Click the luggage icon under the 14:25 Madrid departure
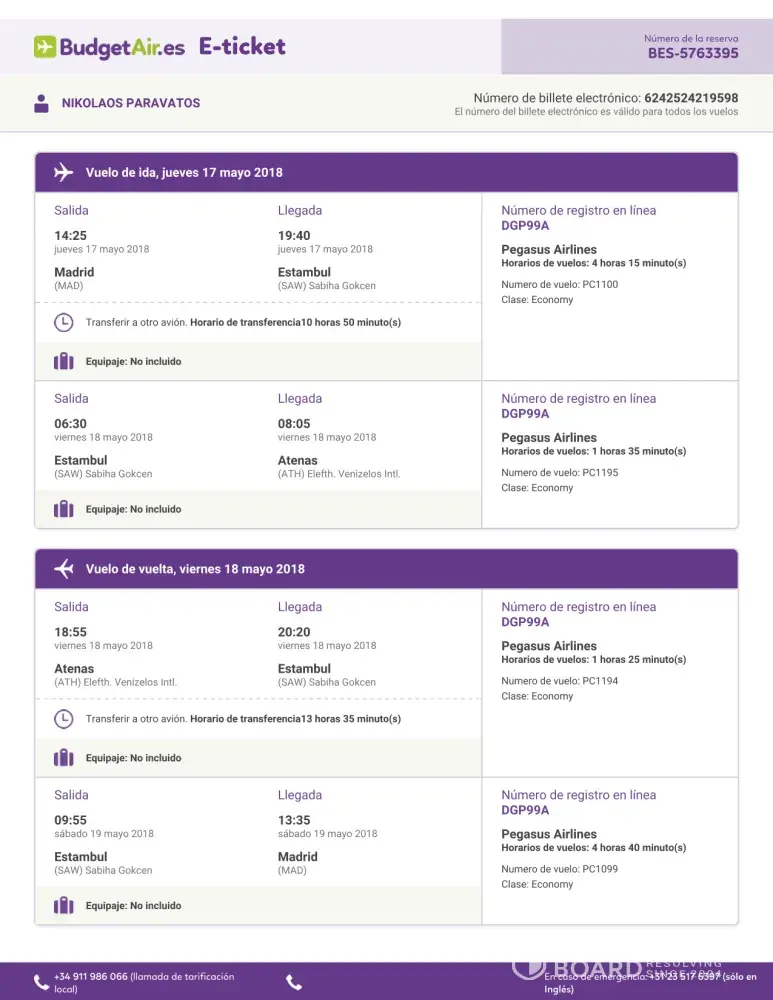773x1000 pixels. 64,361
